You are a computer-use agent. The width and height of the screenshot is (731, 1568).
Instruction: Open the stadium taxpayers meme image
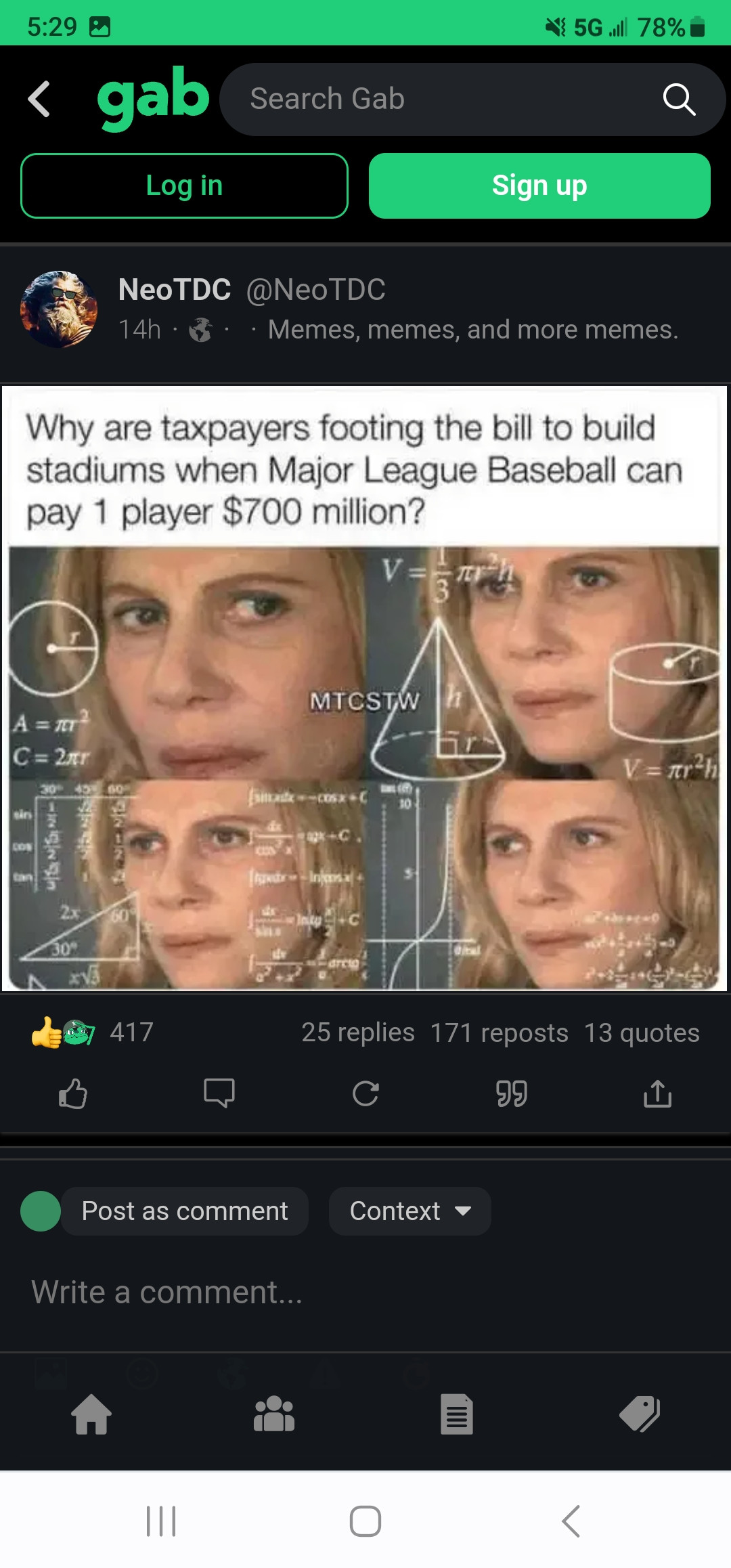[364, 689]
